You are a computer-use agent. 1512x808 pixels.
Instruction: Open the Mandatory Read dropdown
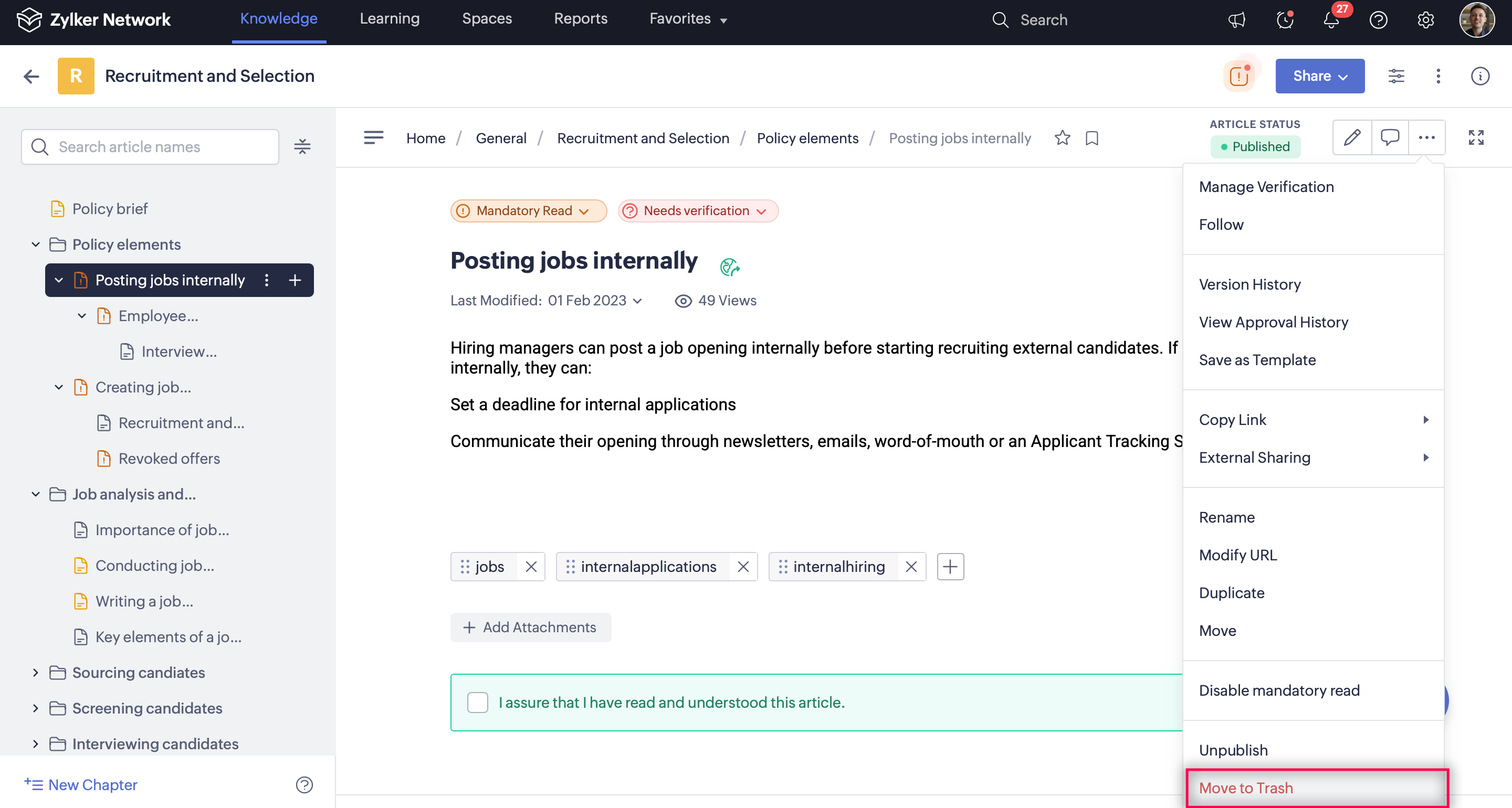point(528,210)
